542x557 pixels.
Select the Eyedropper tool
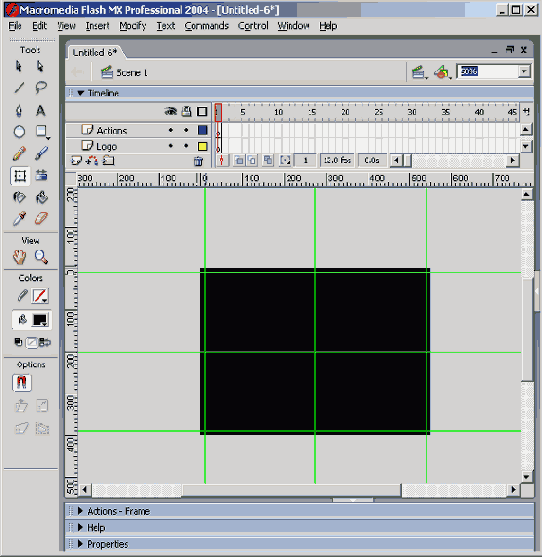coord(19,218)
